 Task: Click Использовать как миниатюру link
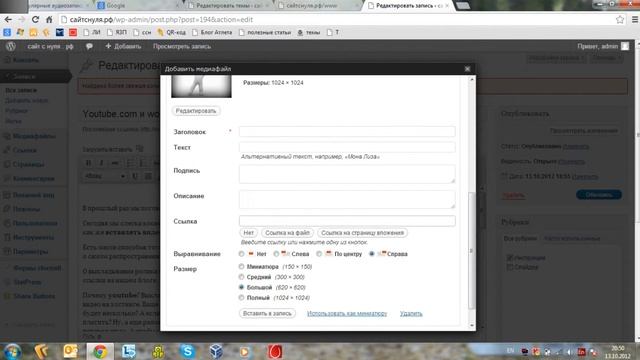[x=347, y=313]
